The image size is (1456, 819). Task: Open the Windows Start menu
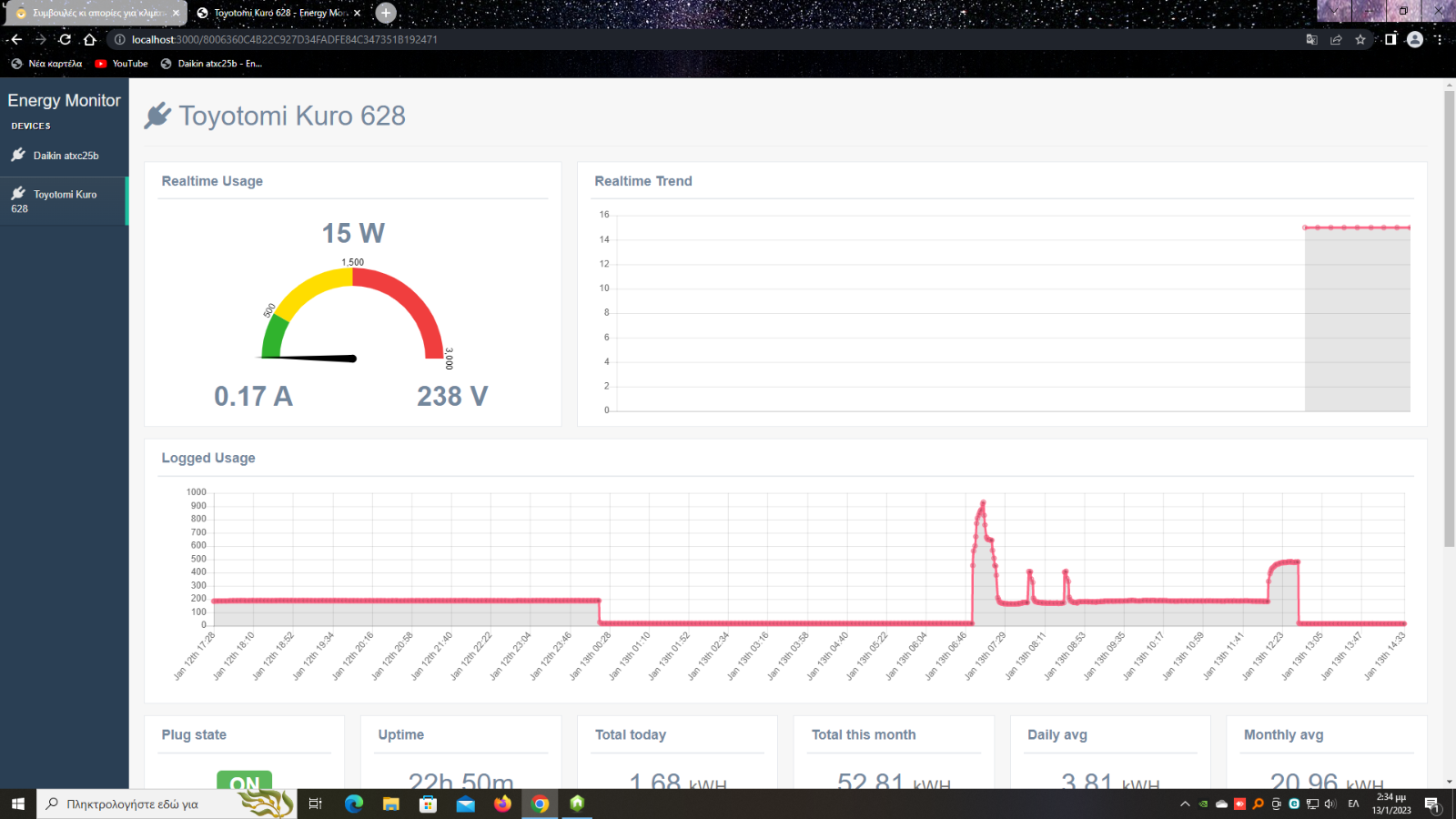tap(17, 804)
